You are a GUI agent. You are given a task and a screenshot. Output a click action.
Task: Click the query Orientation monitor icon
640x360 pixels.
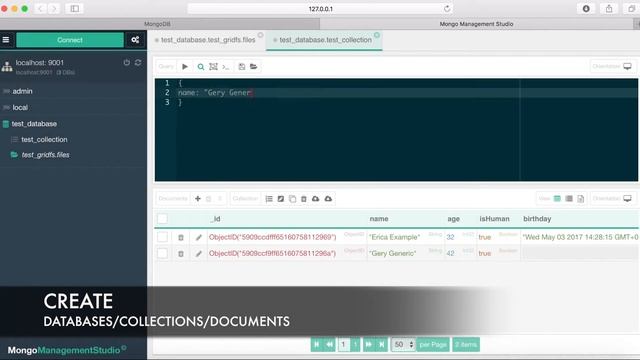[x=627, y=66]
